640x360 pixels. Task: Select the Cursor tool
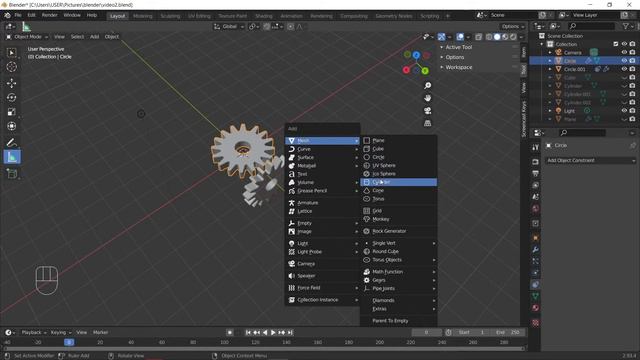(x=11, y=67)
